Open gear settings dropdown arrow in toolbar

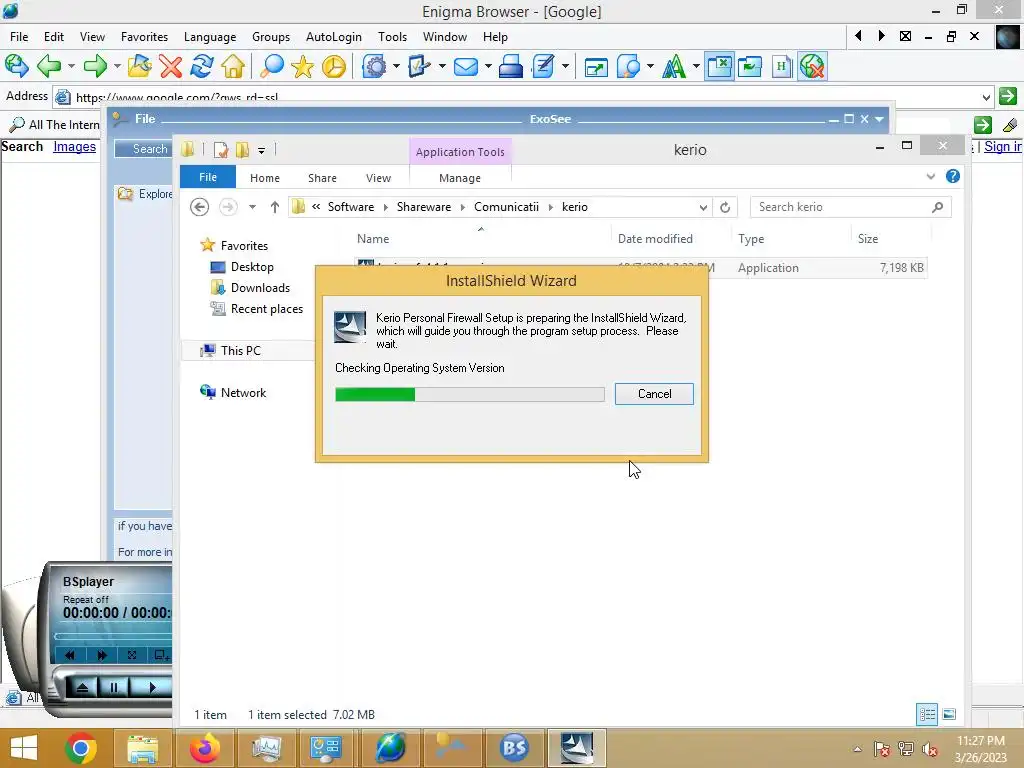tap(396, 66)
